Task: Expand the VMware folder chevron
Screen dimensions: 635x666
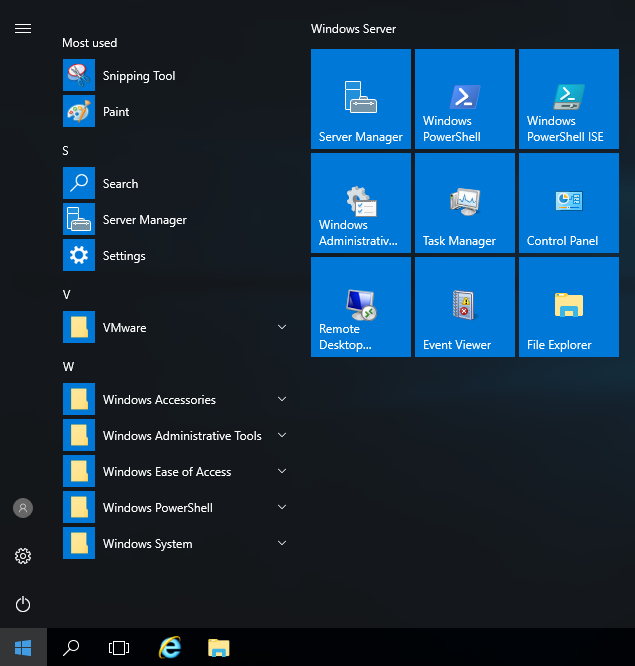Action: (282, 327)
